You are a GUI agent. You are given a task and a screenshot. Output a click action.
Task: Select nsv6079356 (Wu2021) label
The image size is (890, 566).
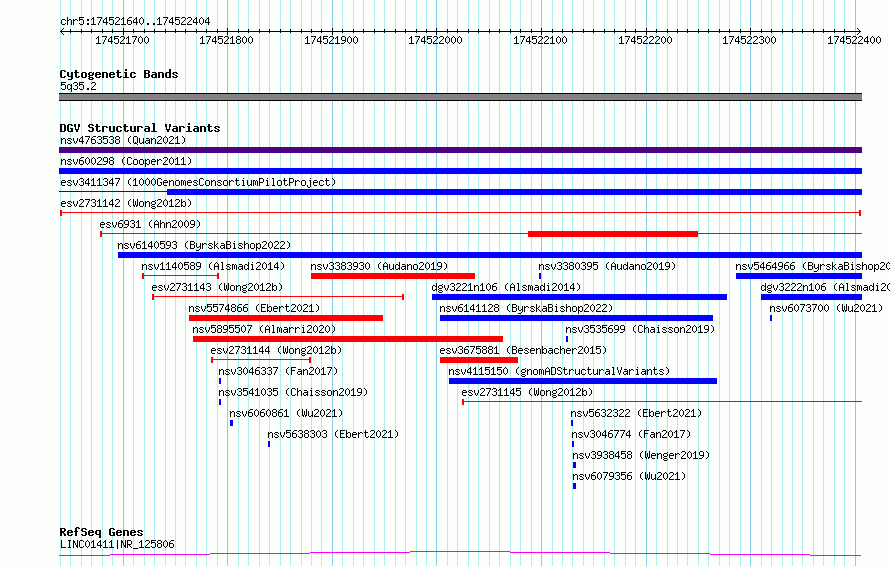pos(629,476)
